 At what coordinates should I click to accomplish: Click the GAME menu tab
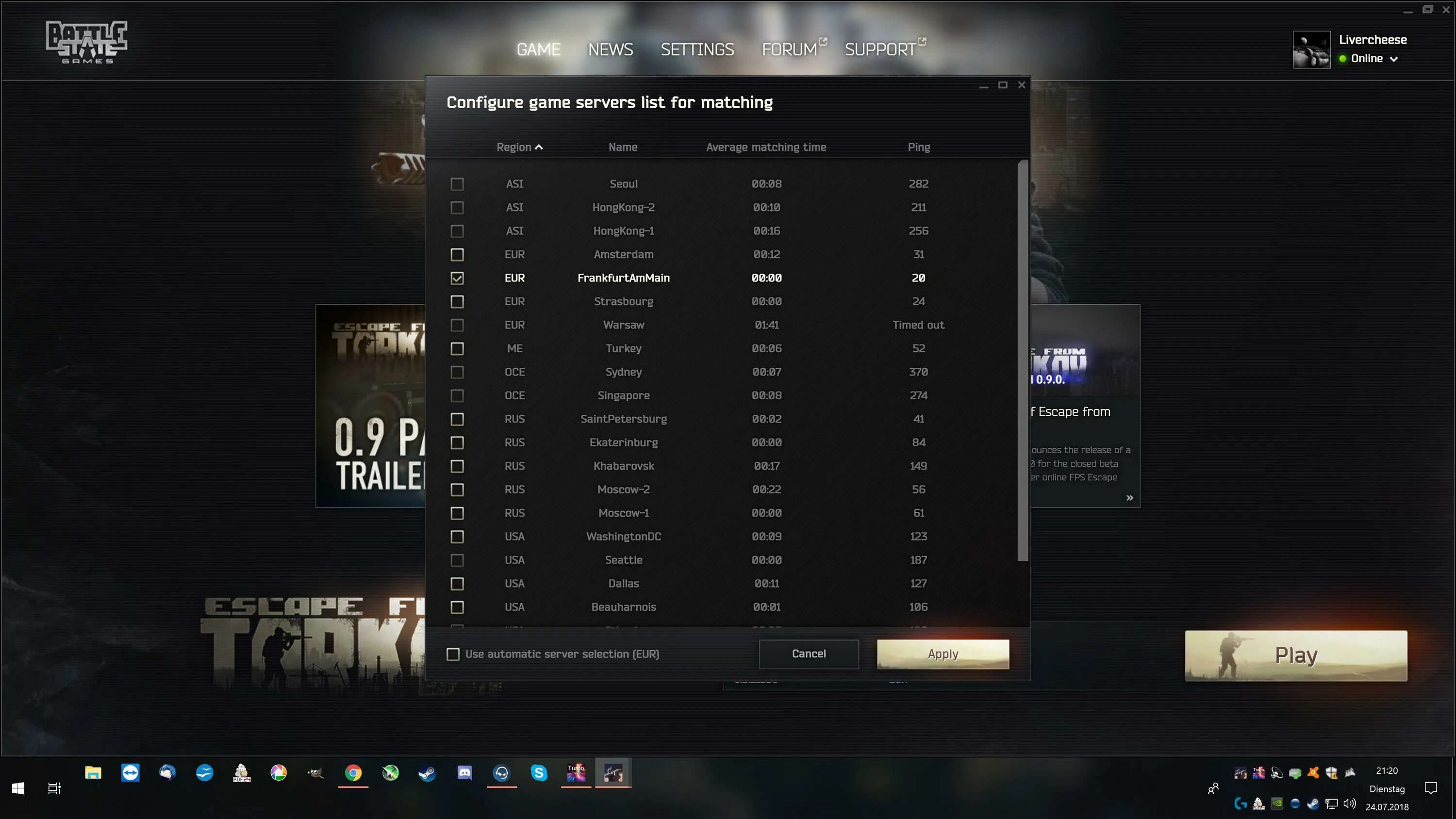click(538, 49)
